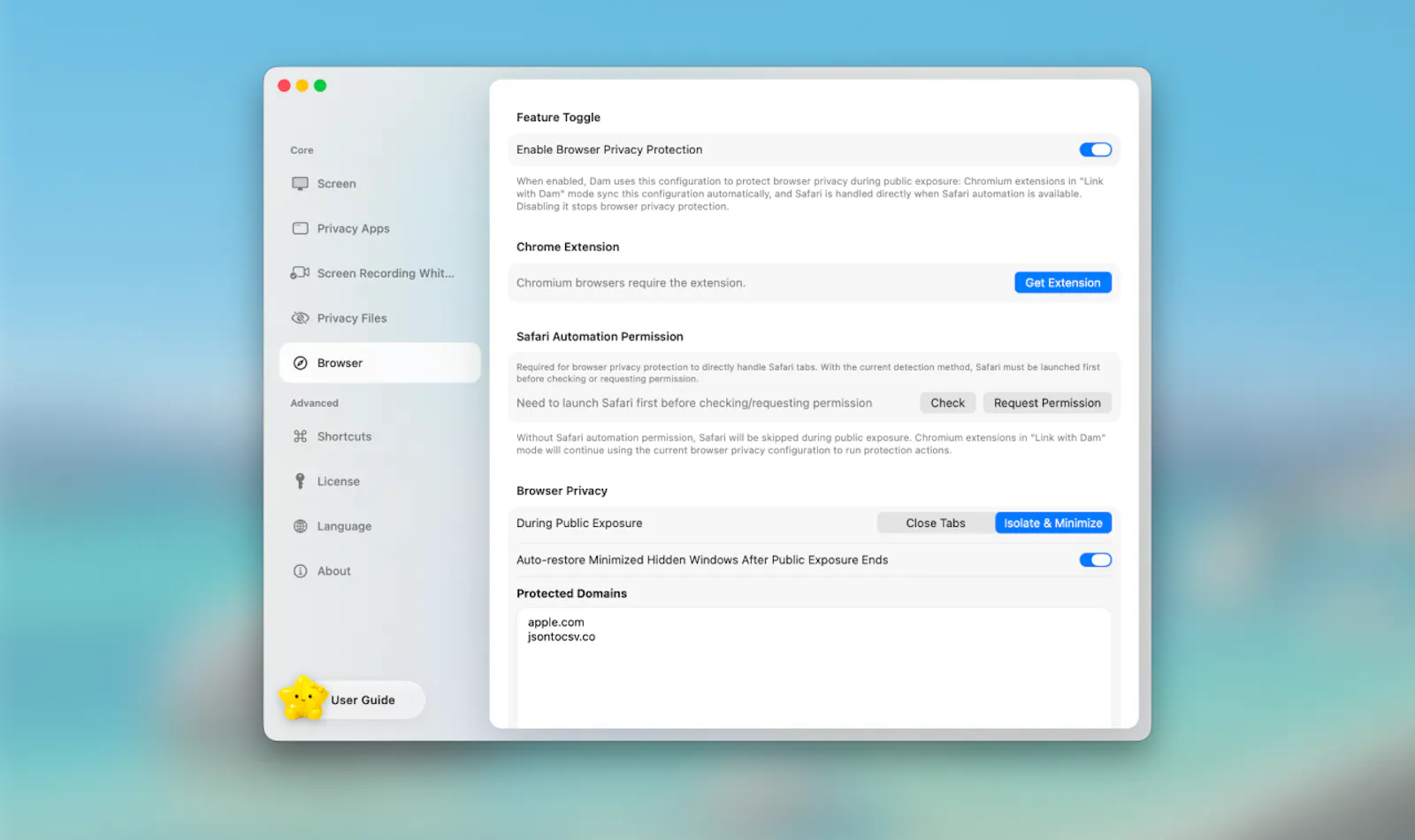The height and width of the screenshot is (840, 1415).
Task: Close the settings window with red button
Action: [x=284, y=86]
